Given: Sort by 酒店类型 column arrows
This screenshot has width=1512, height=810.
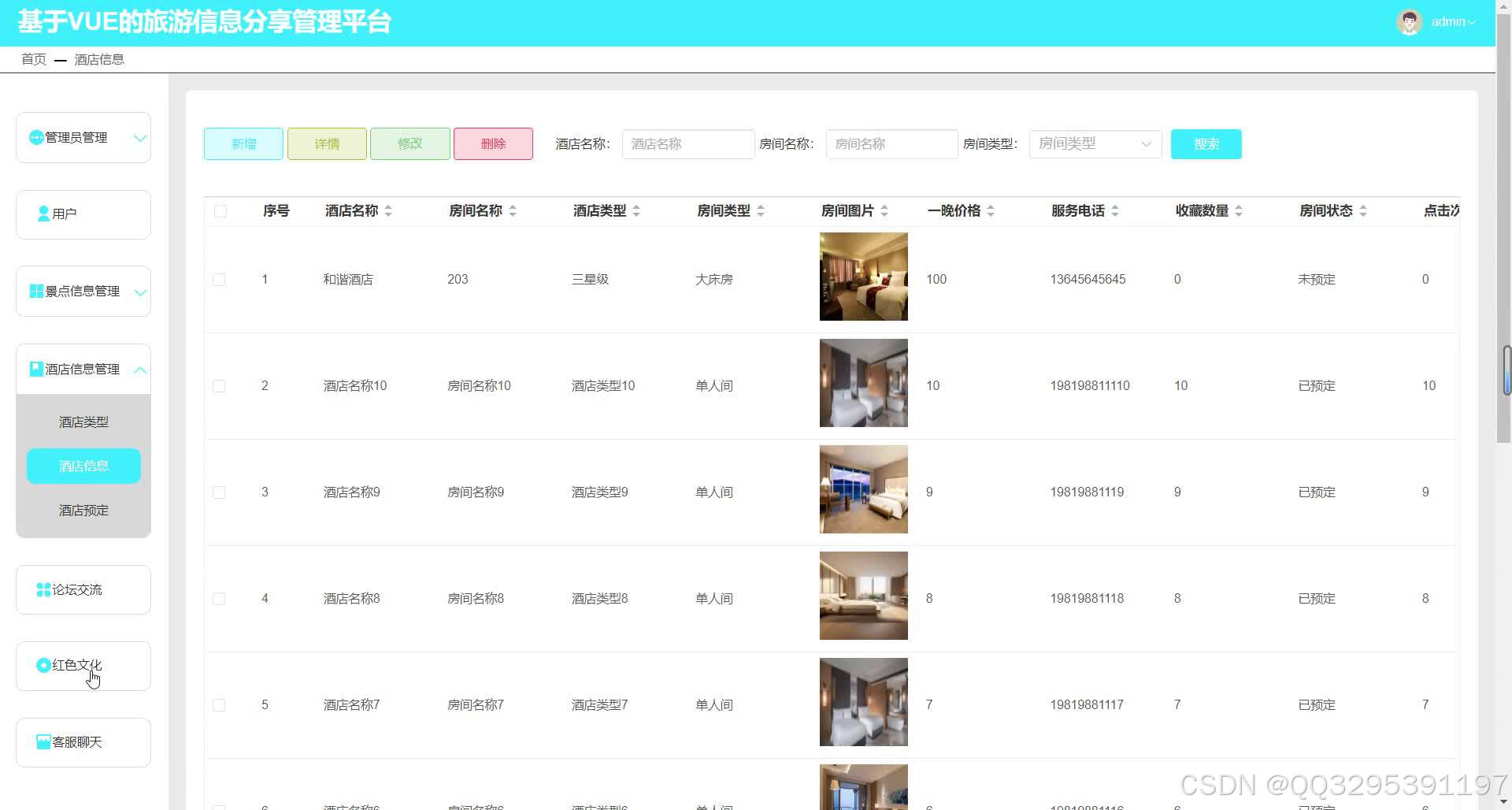Looking at the screenshot, I should coord(636,211).
